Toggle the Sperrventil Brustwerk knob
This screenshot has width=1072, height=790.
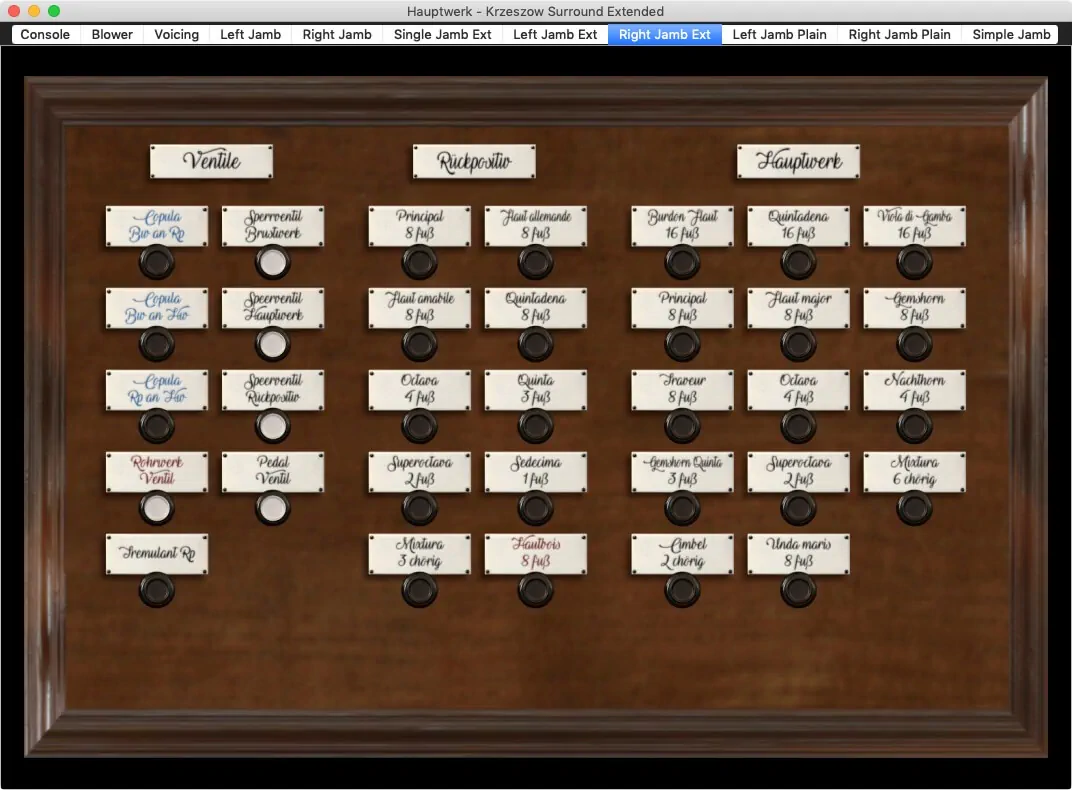[x=273, y=263]
